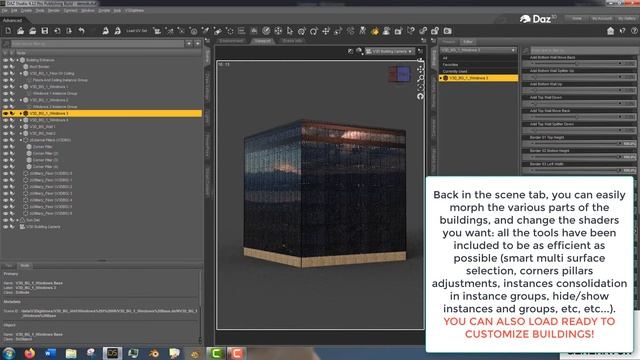The image size is (640, 360).
Task: Click the Undo arrow toolbar icon
Action: [x=82, y=31]
